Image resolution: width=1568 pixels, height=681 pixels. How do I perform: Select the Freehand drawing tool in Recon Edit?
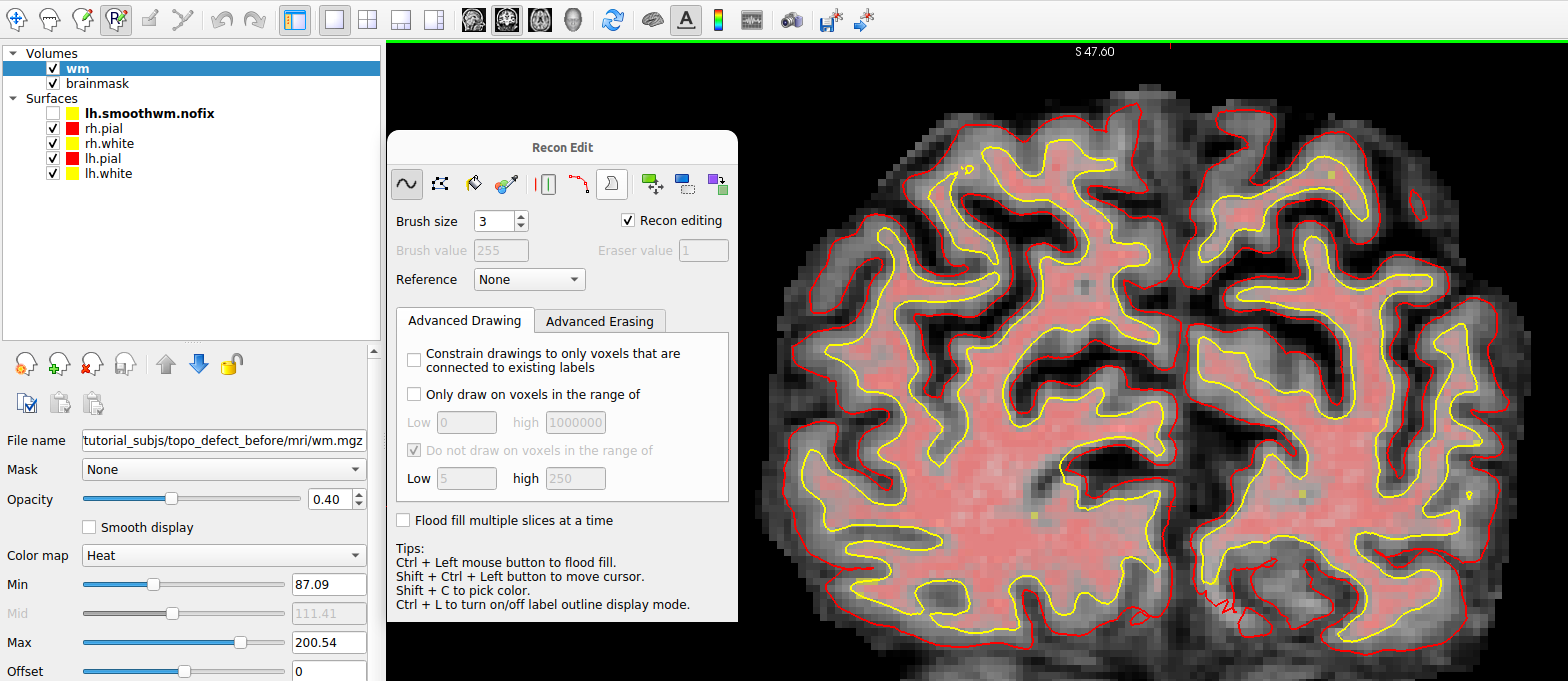click(407, 183)
